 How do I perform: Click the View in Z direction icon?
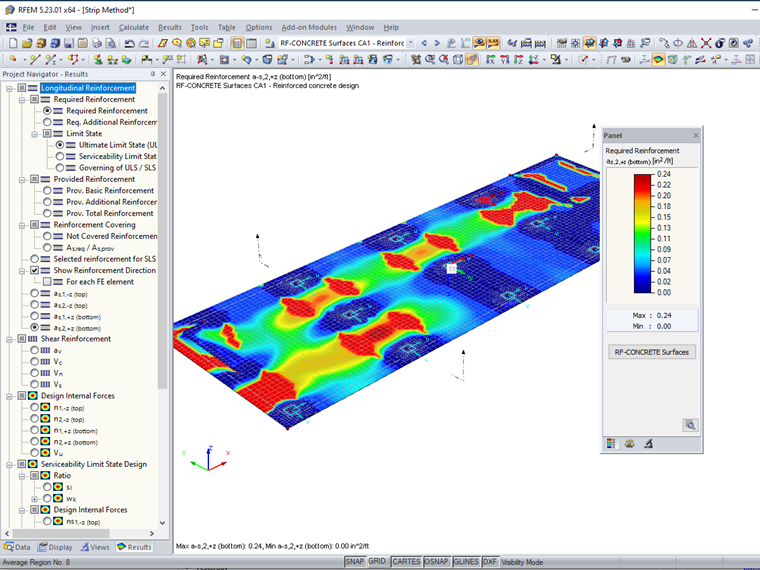point(519,59)
